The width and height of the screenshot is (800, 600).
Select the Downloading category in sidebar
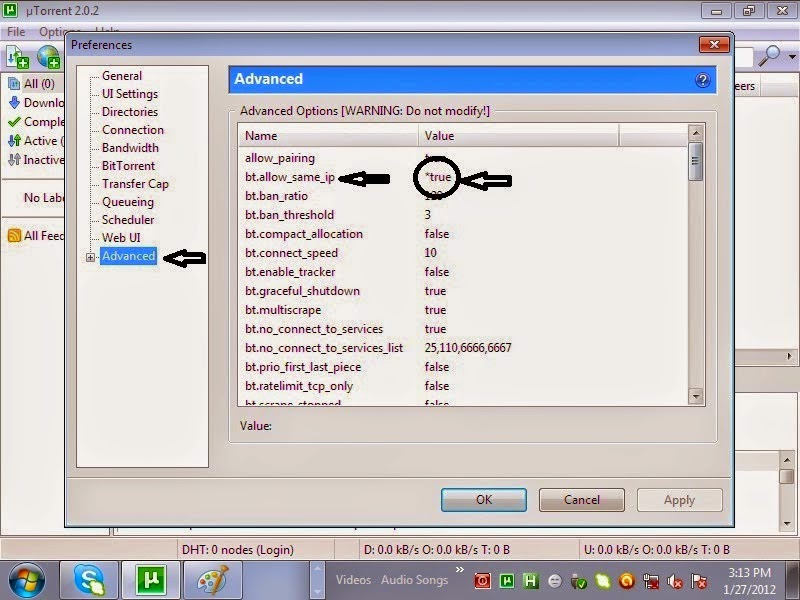(36, 103)
